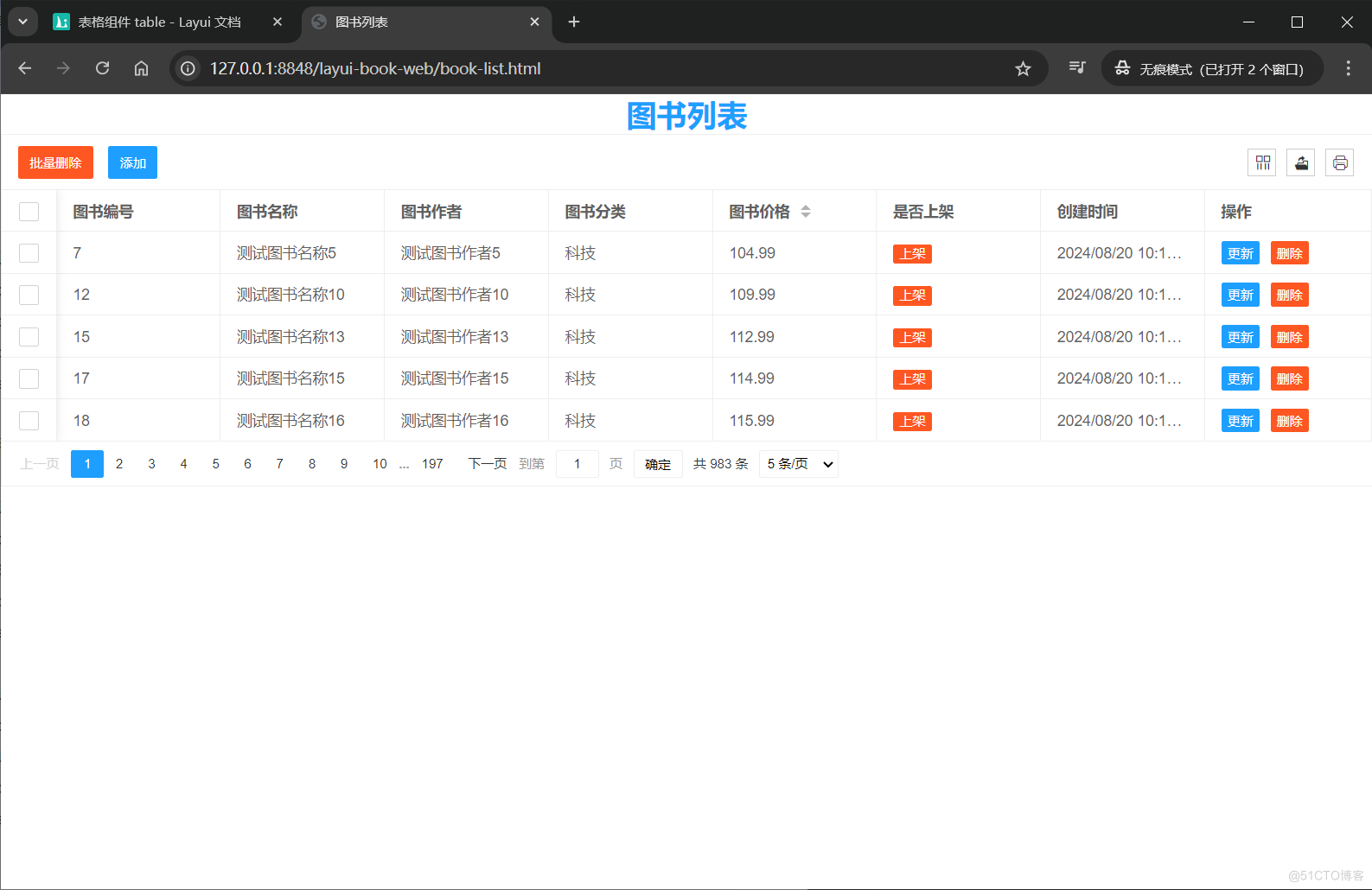Click the 批量删除 button
Image resolution: width=1372 pixels, height=890 pixels.
(55, 162)
